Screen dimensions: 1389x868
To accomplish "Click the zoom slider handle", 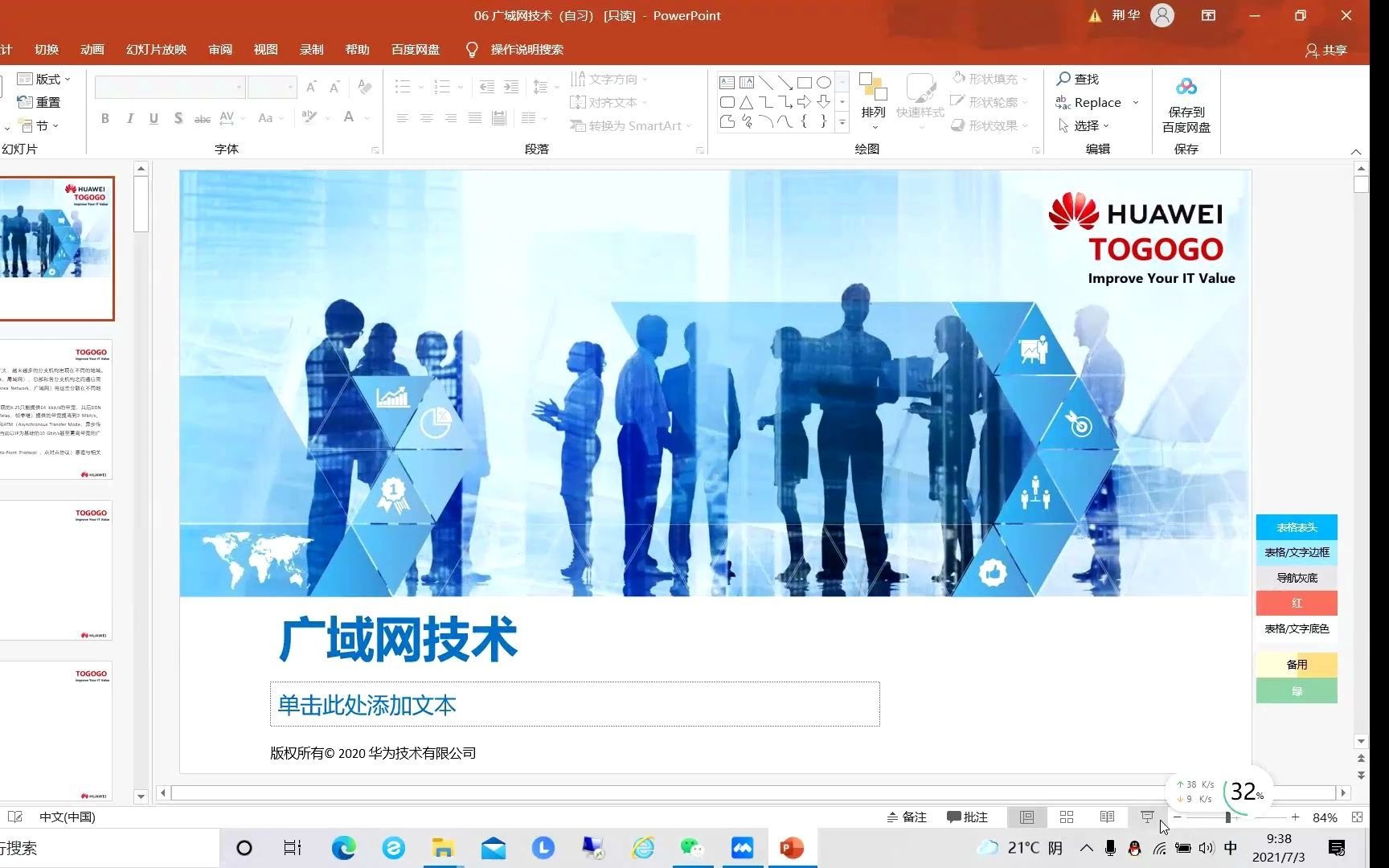I will click(1228, 817).
